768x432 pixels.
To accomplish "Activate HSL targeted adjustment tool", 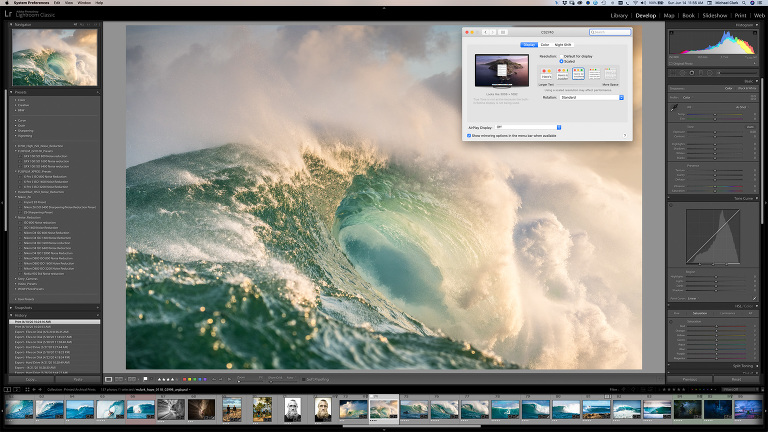I will pyautogui.click(x=671, y=322).
